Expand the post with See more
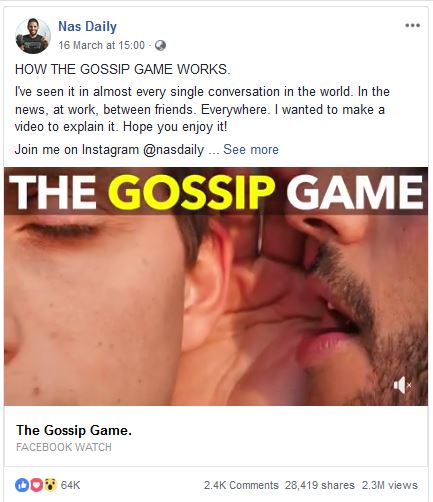The image size is (433, 502). click(x=251, y=149)
